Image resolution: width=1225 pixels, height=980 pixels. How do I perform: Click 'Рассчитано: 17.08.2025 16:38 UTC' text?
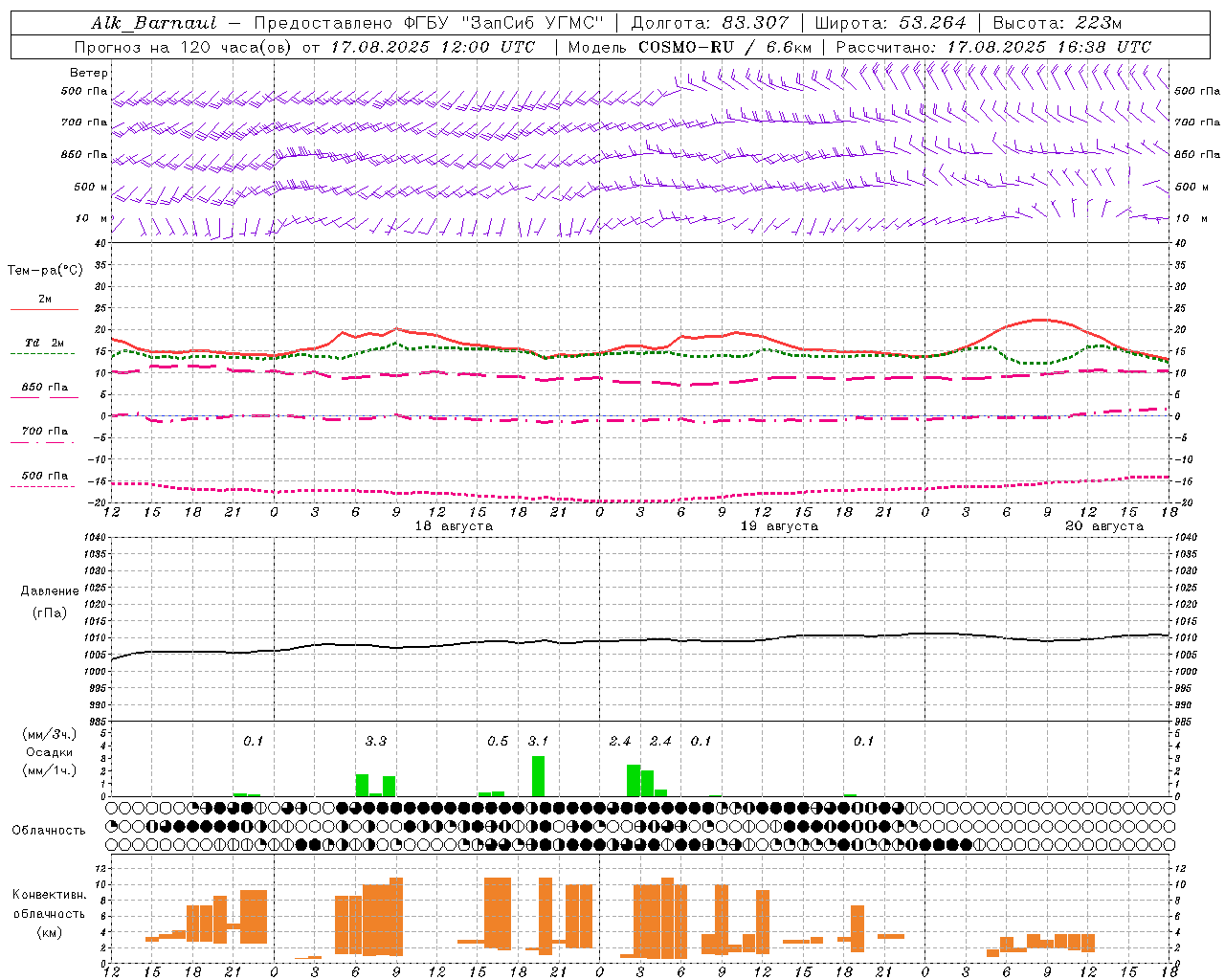(x=993, y=47)
